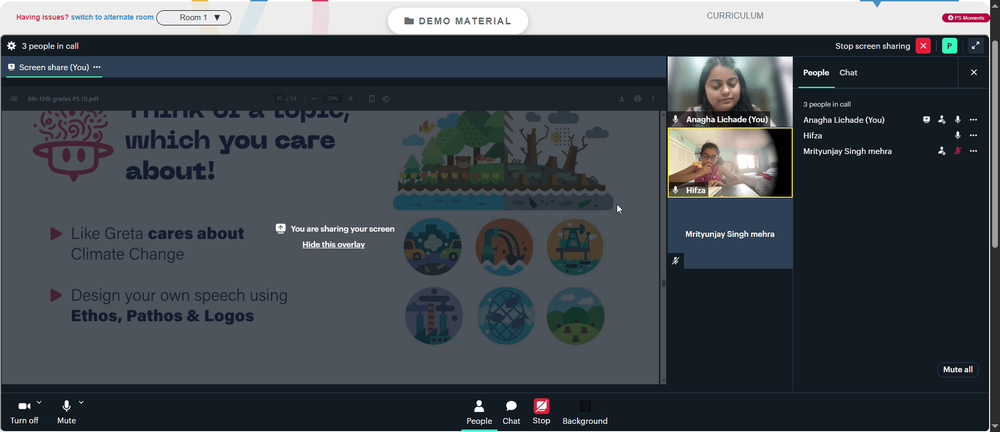Click the 59% PDF zoom field

tap(332, 99)
